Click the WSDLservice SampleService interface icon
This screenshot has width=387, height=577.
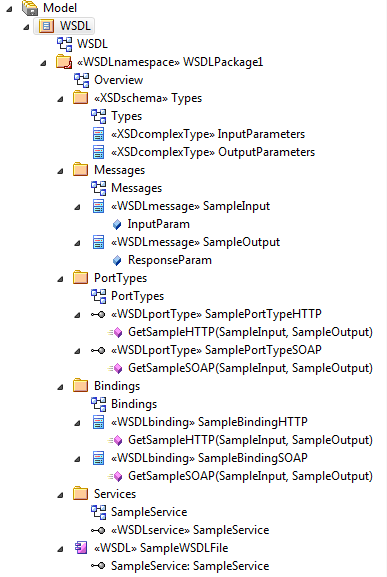pos(98,530)
